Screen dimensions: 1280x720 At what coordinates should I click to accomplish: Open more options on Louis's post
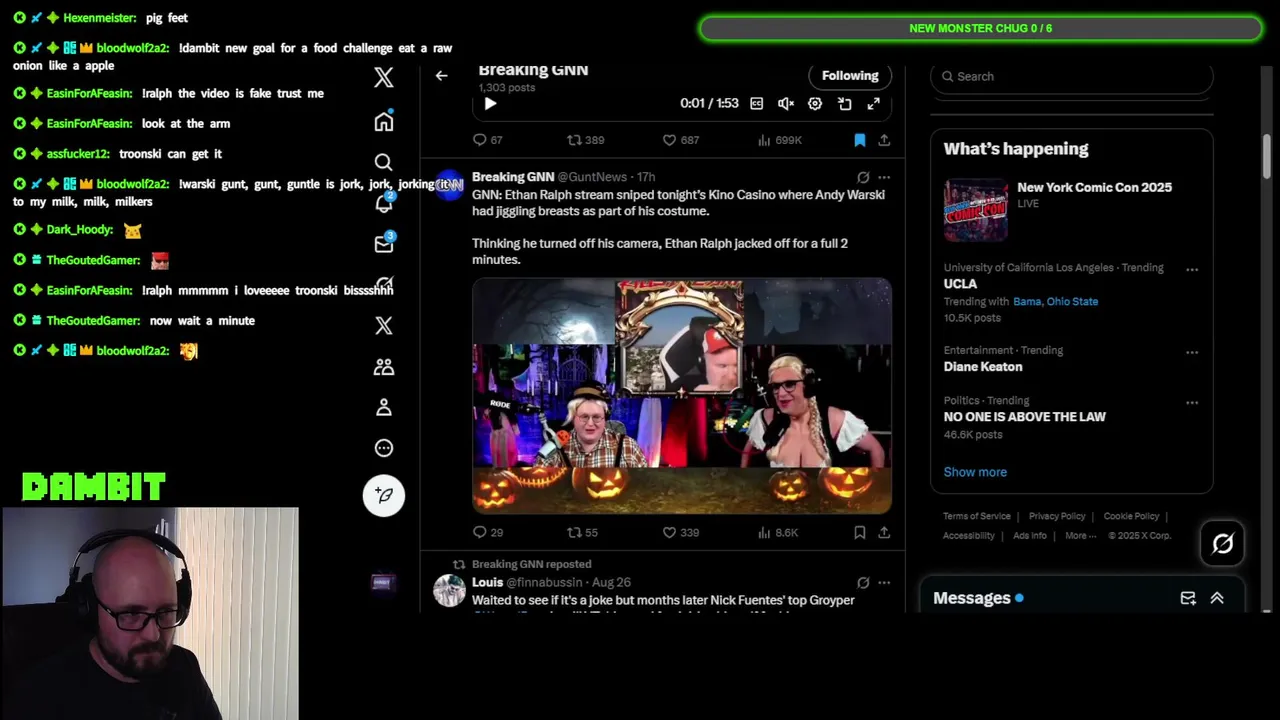coord(884,582)
